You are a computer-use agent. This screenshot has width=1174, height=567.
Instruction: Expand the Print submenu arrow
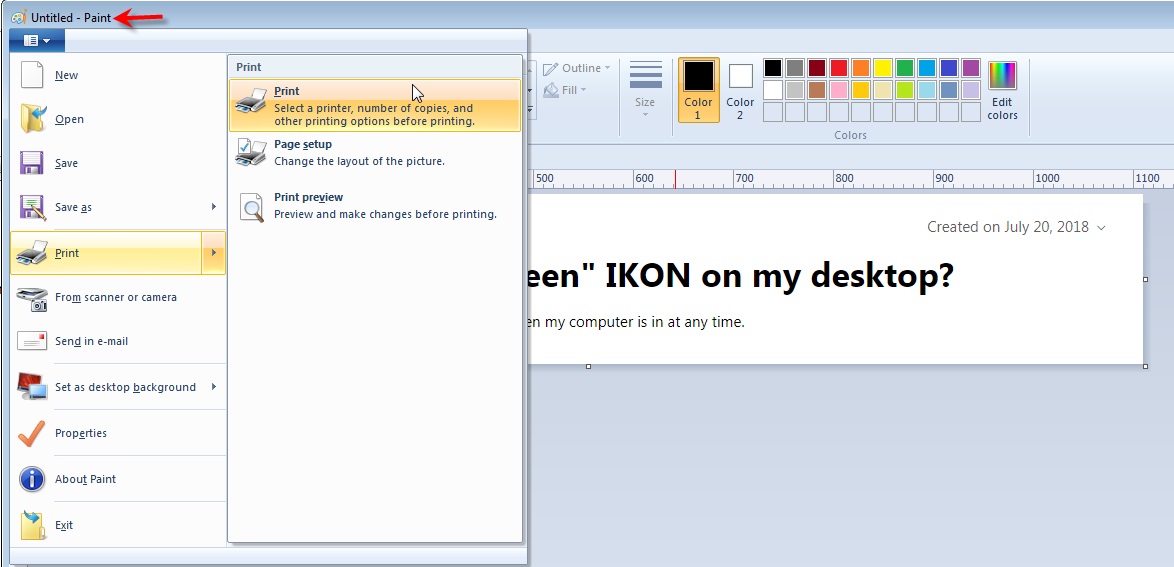(x=213, y=253)
